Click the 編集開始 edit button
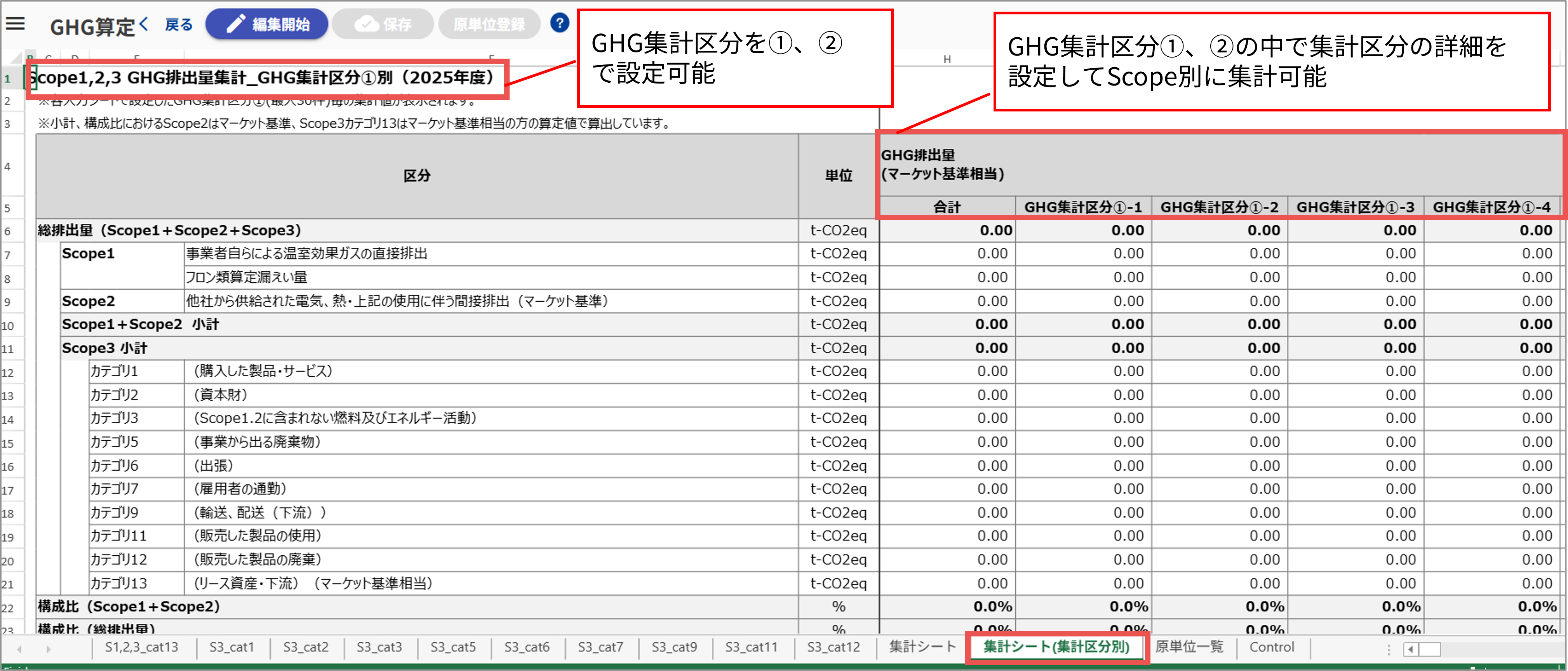 [266, 24]
